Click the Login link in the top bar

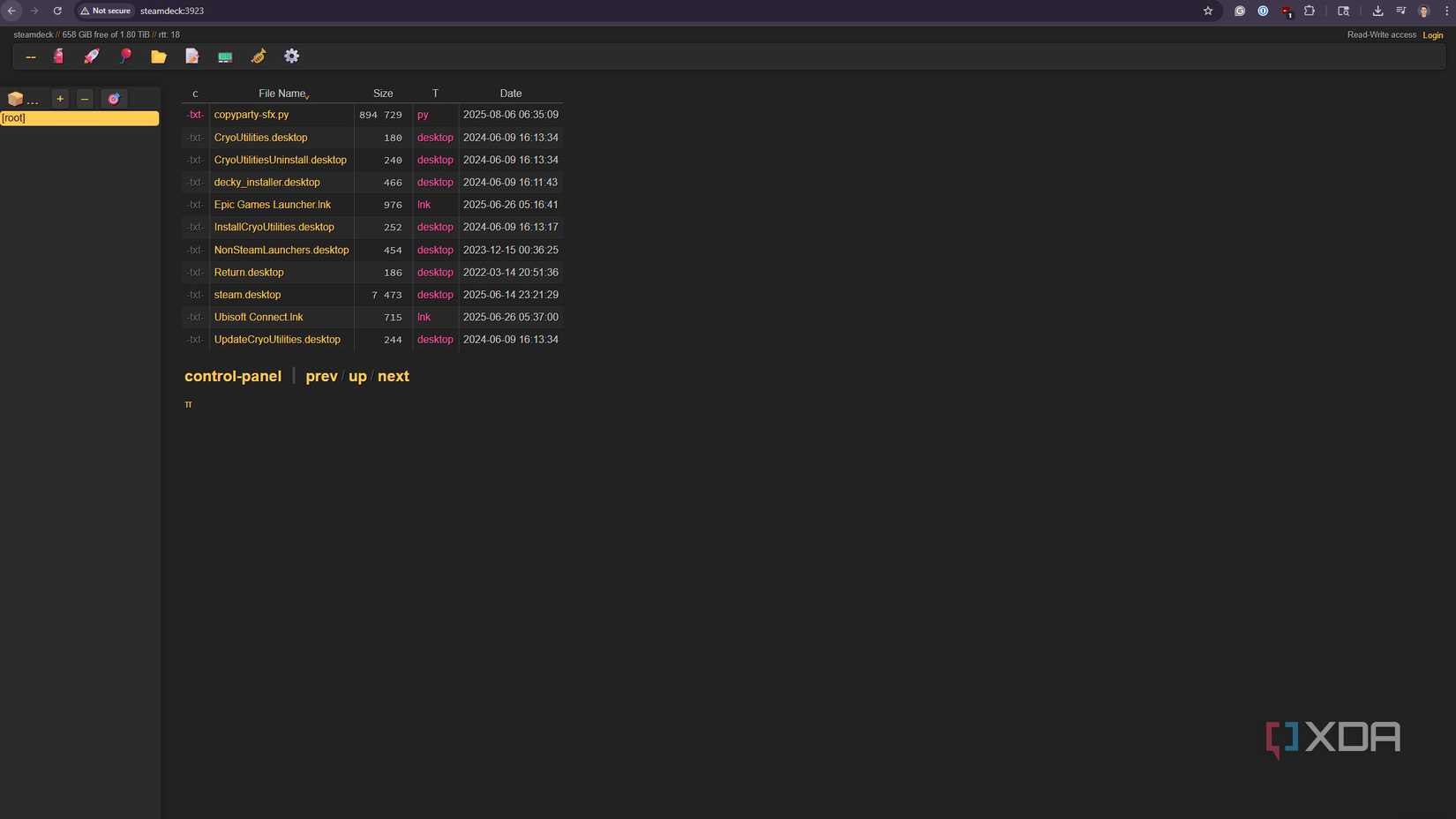tap(1432, 34)
